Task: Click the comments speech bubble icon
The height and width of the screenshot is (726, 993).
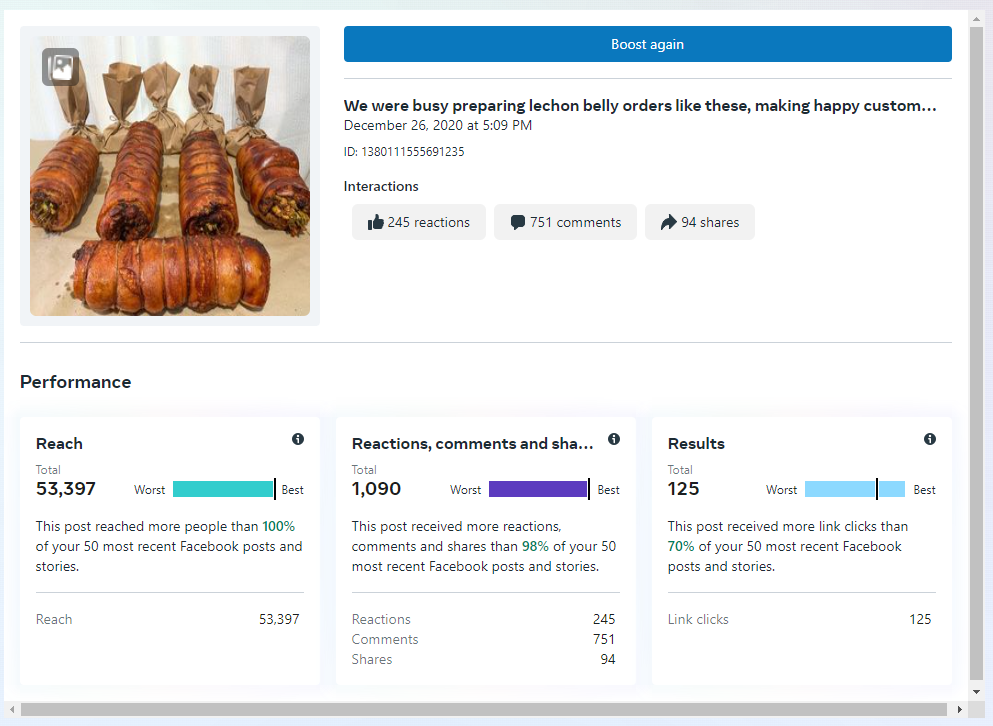Action: 518,223
